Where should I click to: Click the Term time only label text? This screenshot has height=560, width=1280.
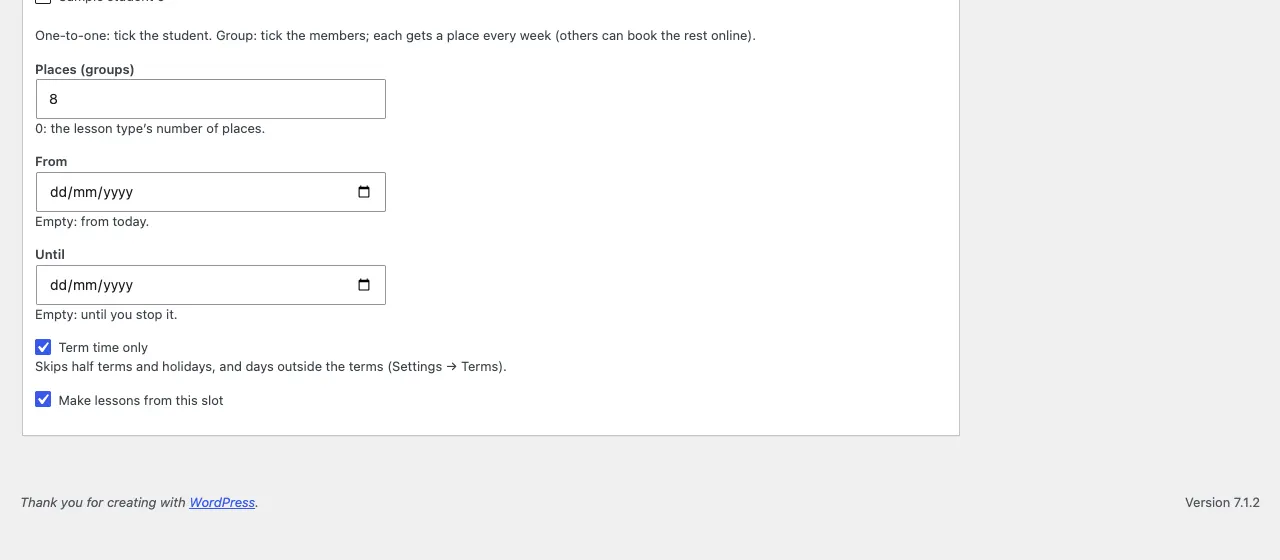point(103,347)
